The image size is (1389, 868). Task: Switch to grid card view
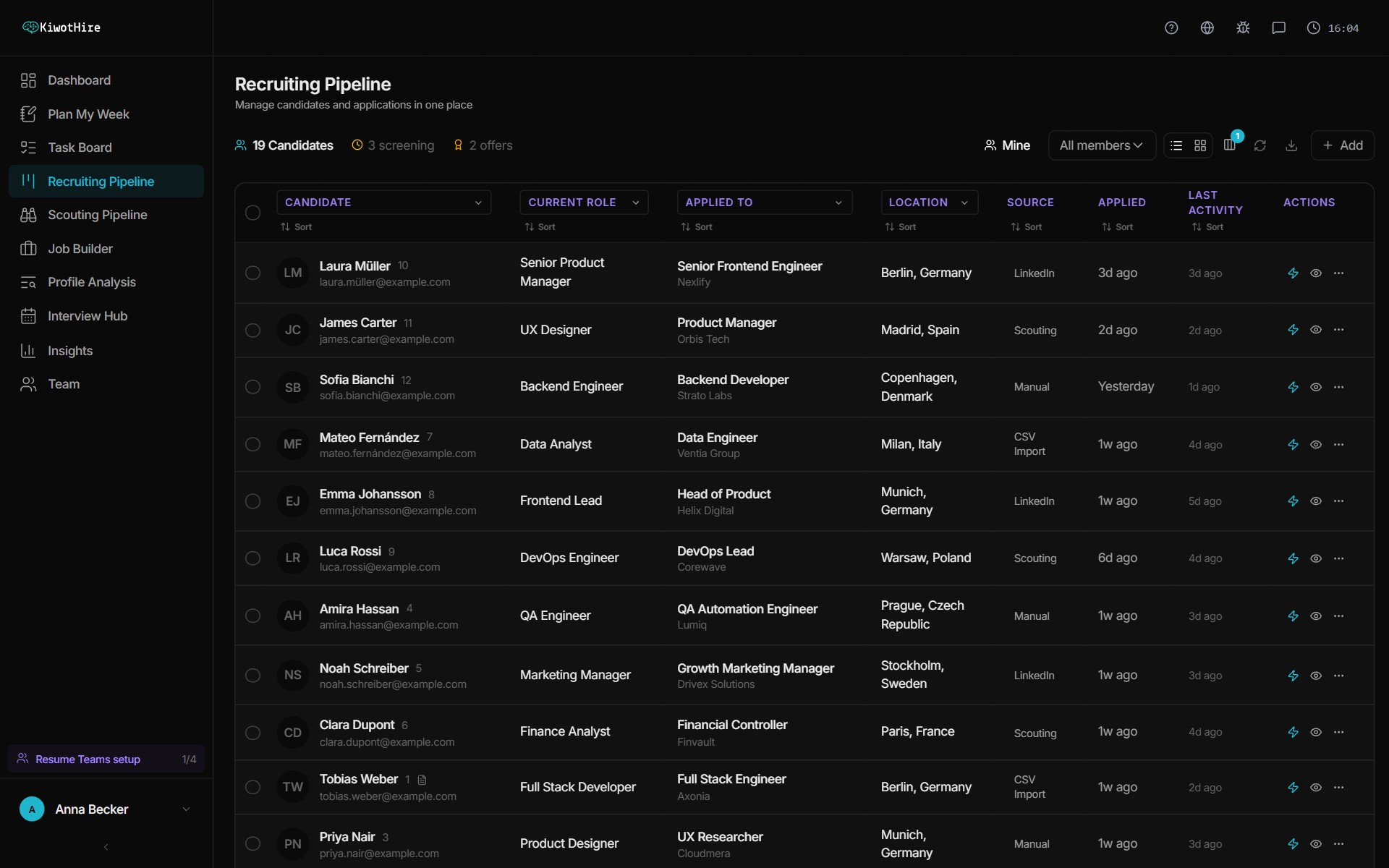point(1200,145)
